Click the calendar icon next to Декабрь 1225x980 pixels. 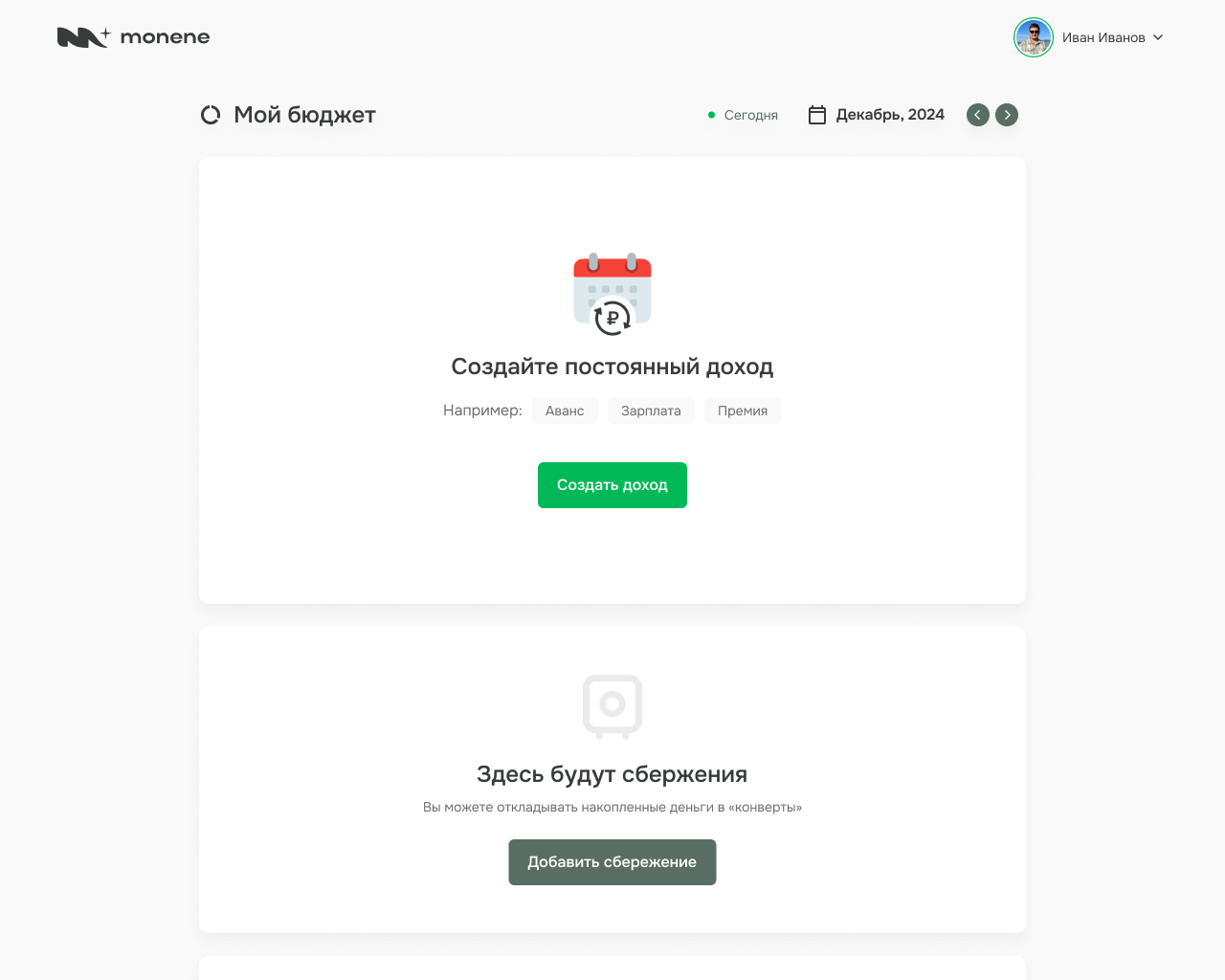point(817,115)
